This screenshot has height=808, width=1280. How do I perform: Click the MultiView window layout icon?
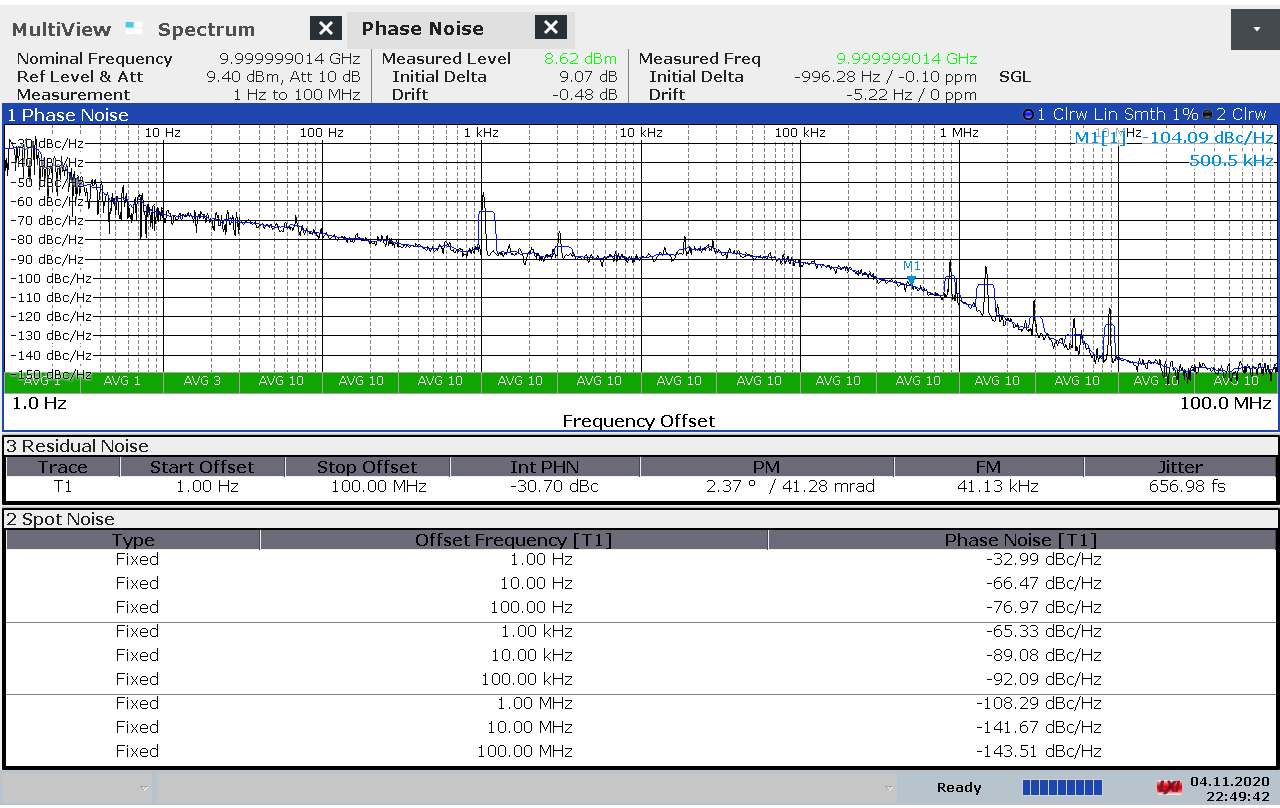[135, 28]
